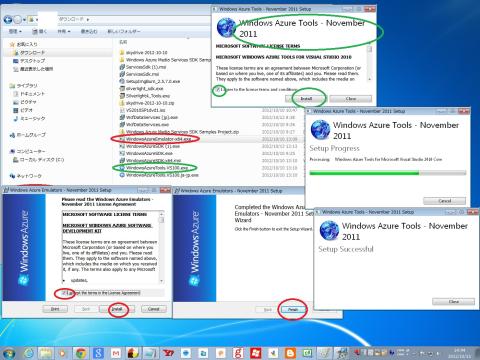Click Install in the Emulators license dialog
480x360 pixels.
point(117,309)
